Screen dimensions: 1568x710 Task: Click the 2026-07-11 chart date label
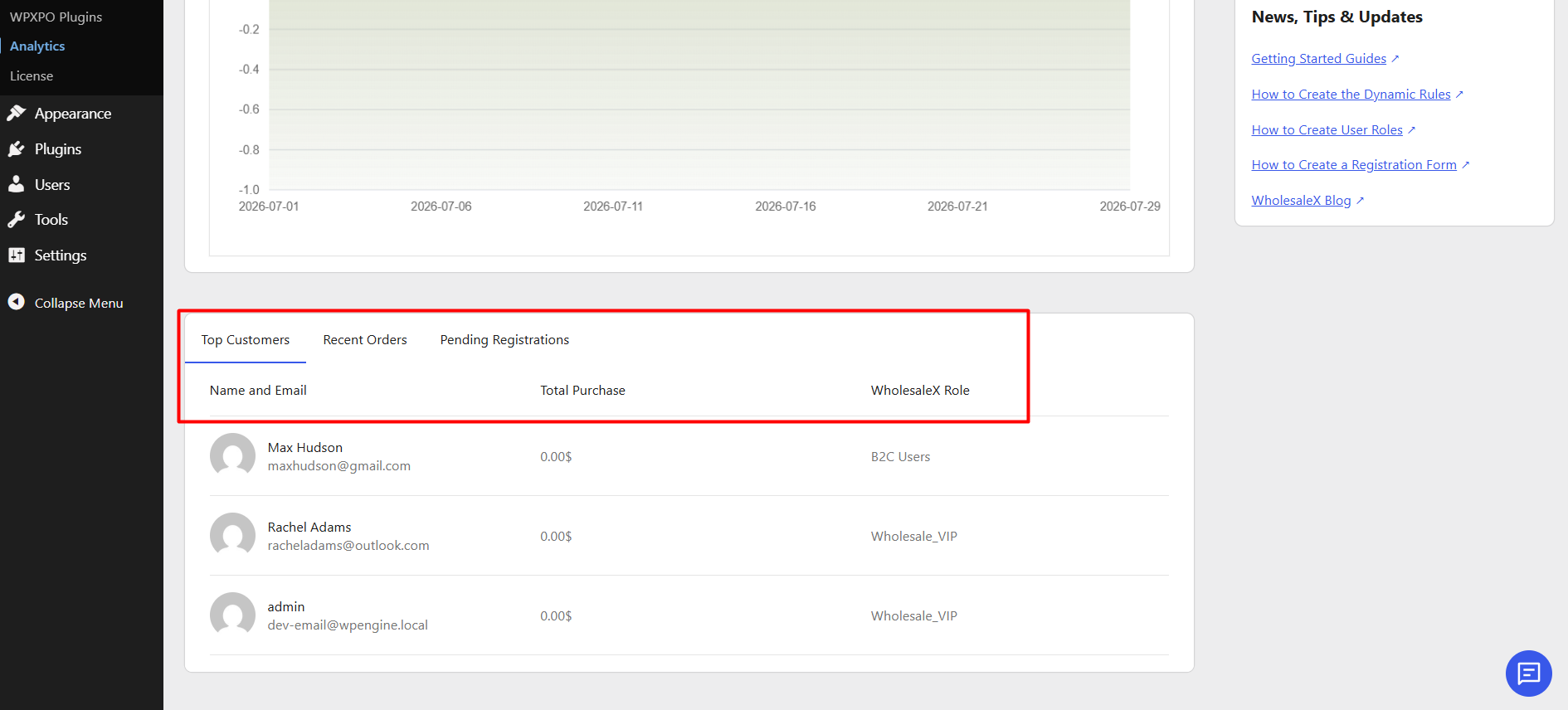(x=613, y=206)
